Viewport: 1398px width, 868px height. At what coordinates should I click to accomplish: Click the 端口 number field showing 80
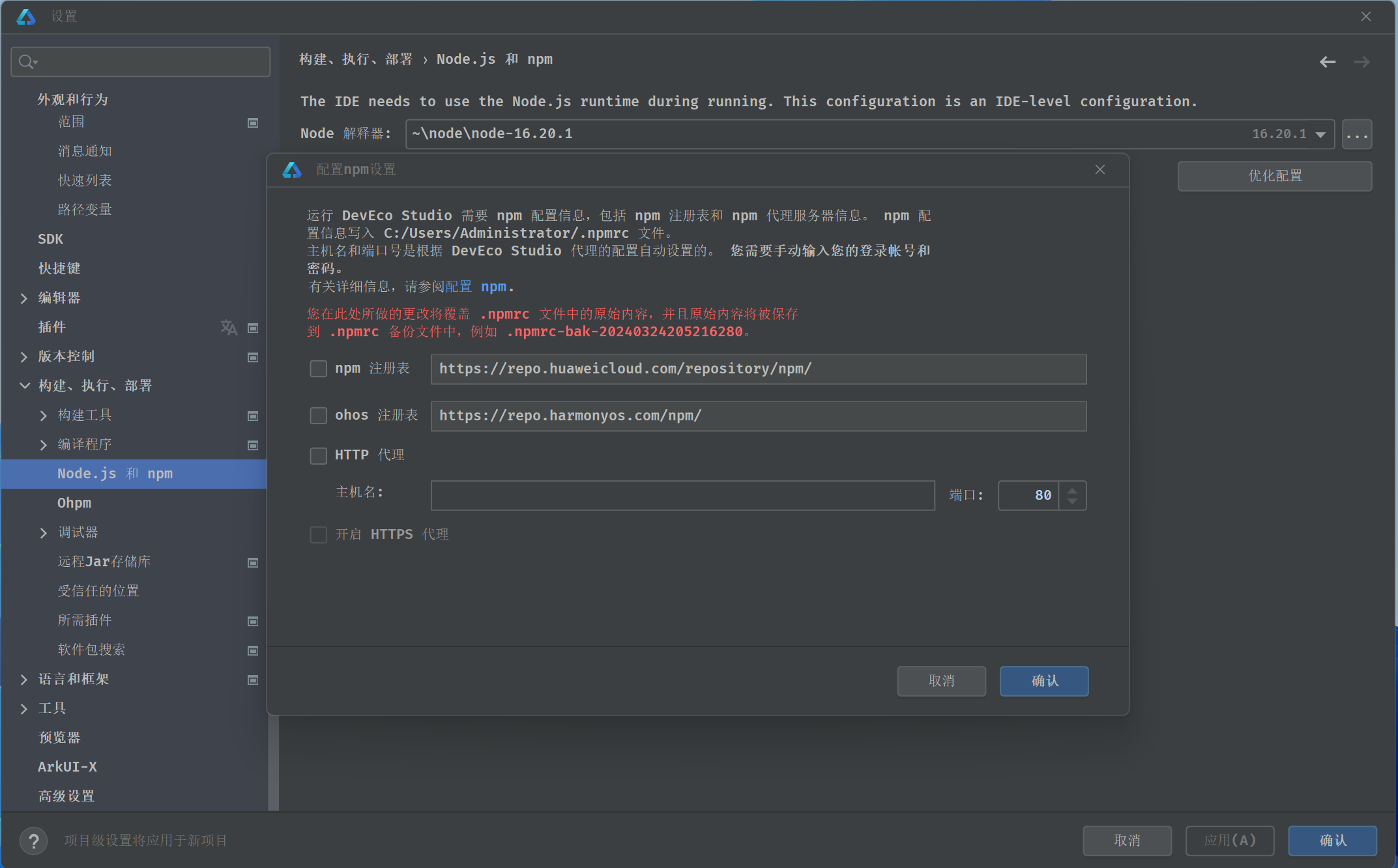(1028, 495)
